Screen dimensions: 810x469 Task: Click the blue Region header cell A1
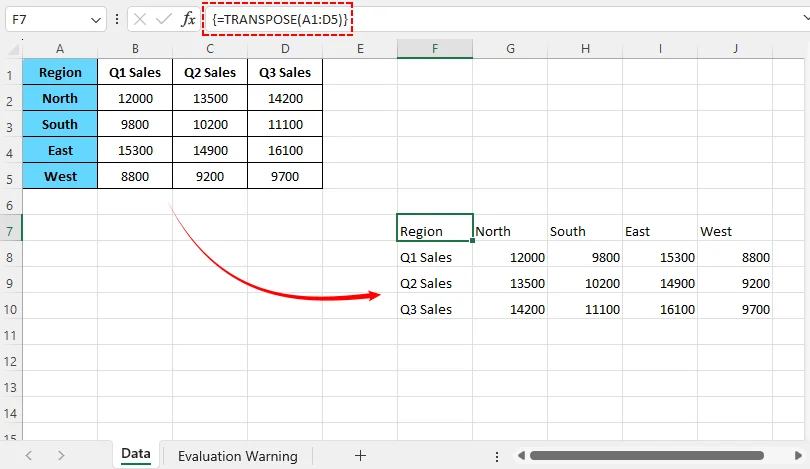point(60,72)
